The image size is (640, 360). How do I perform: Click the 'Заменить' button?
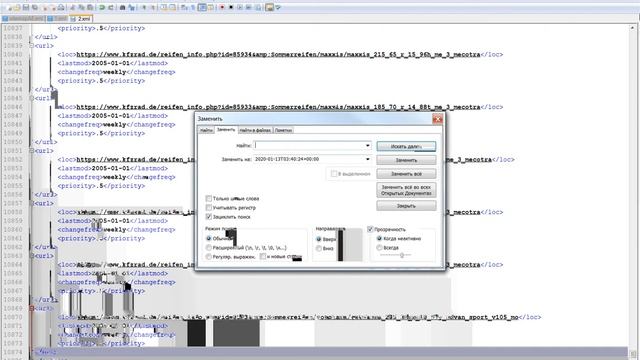tap(406, 160)
